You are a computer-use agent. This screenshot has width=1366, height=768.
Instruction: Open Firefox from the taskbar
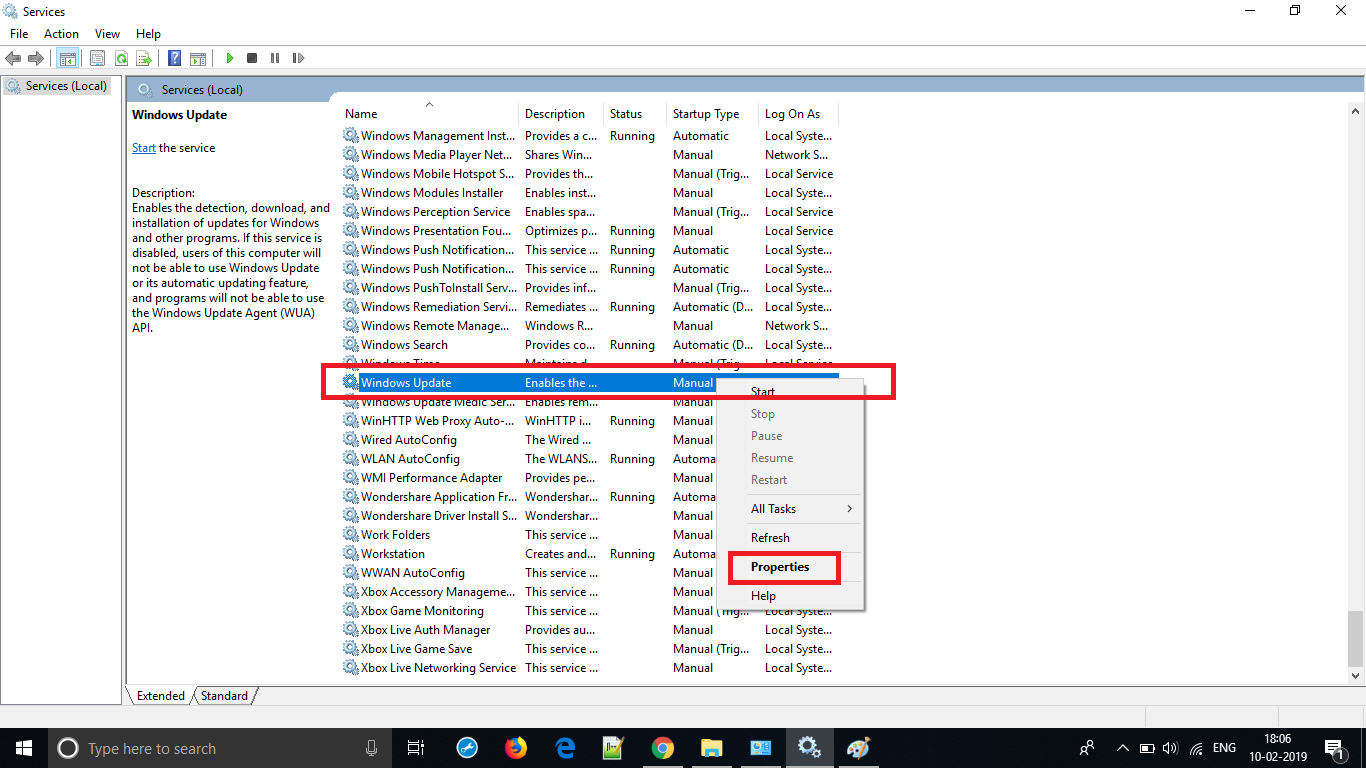516,748
